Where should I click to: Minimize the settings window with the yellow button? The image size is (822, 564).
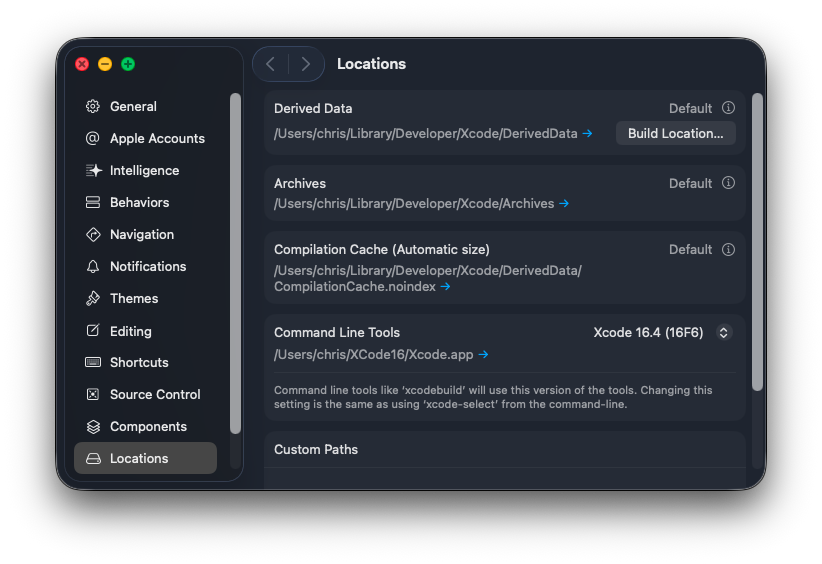coord(105,64)
